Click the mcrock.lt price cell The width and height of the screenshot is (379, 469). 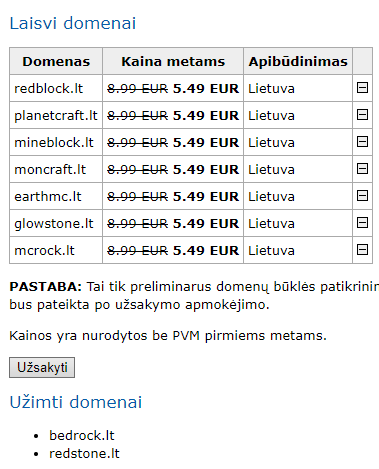click(x=173, y=250)
